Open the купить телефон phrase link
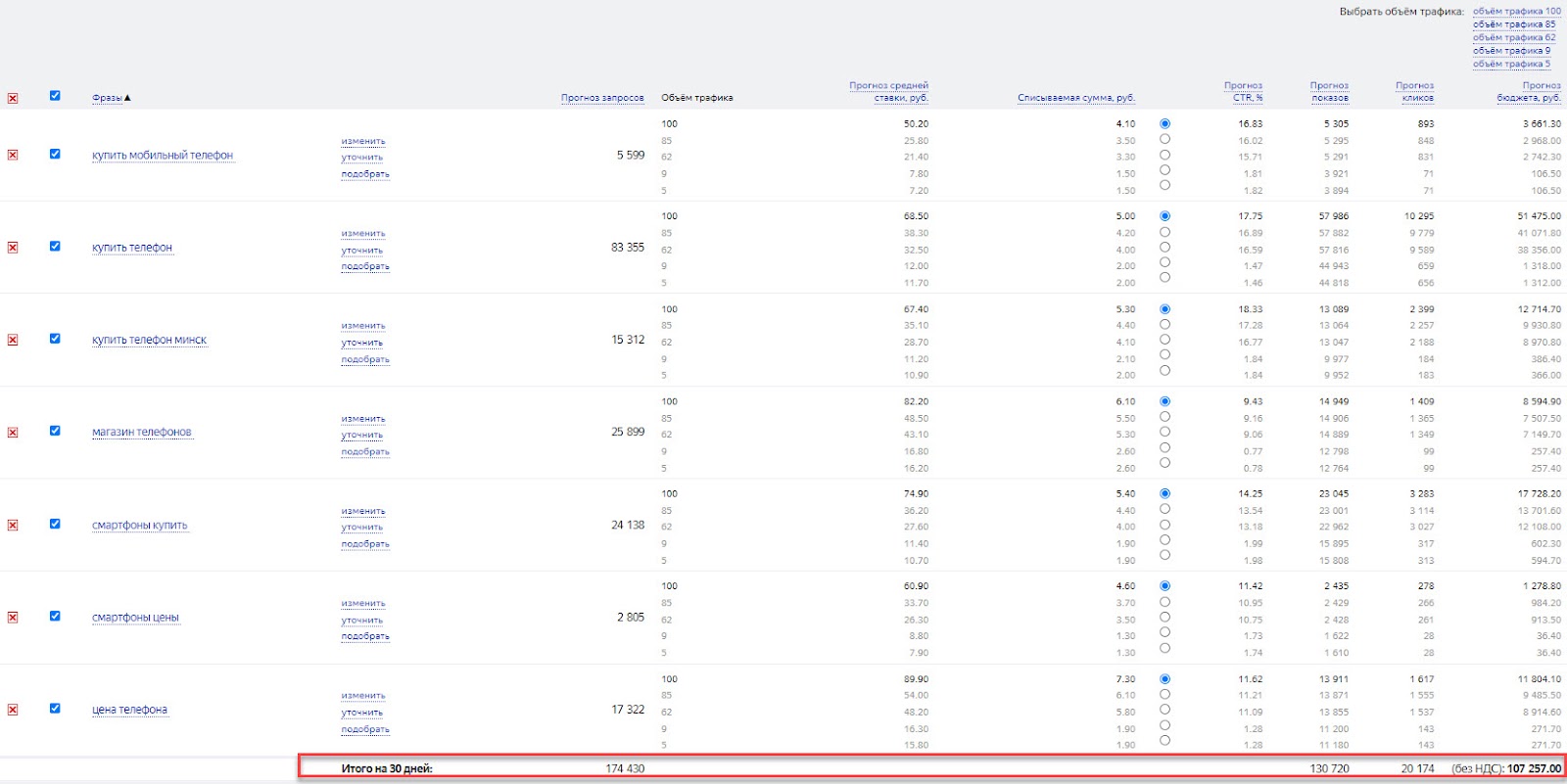The height and width of the screenshot is (784, 1567). [x=132, y=248]
